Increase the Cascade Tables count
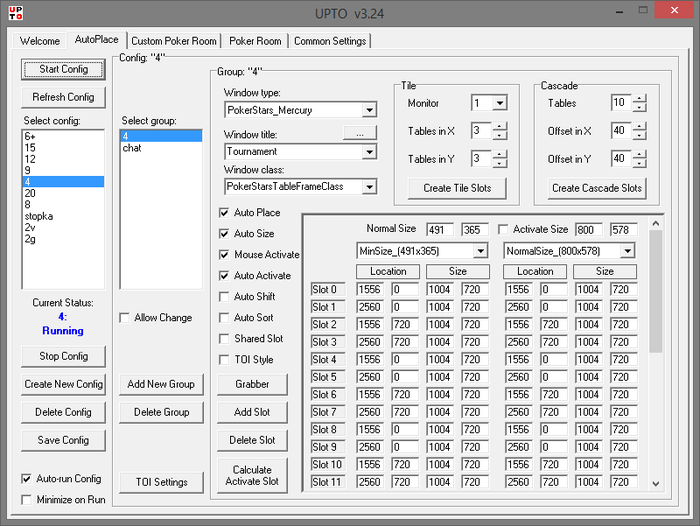700x526 pixels. click(640, 98)
